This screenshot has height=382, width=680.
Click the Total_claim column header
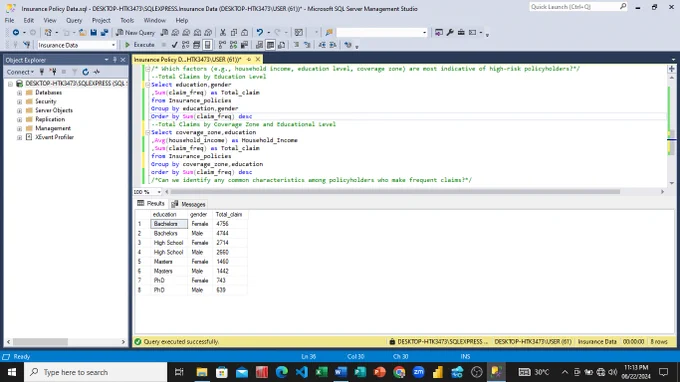229,214
